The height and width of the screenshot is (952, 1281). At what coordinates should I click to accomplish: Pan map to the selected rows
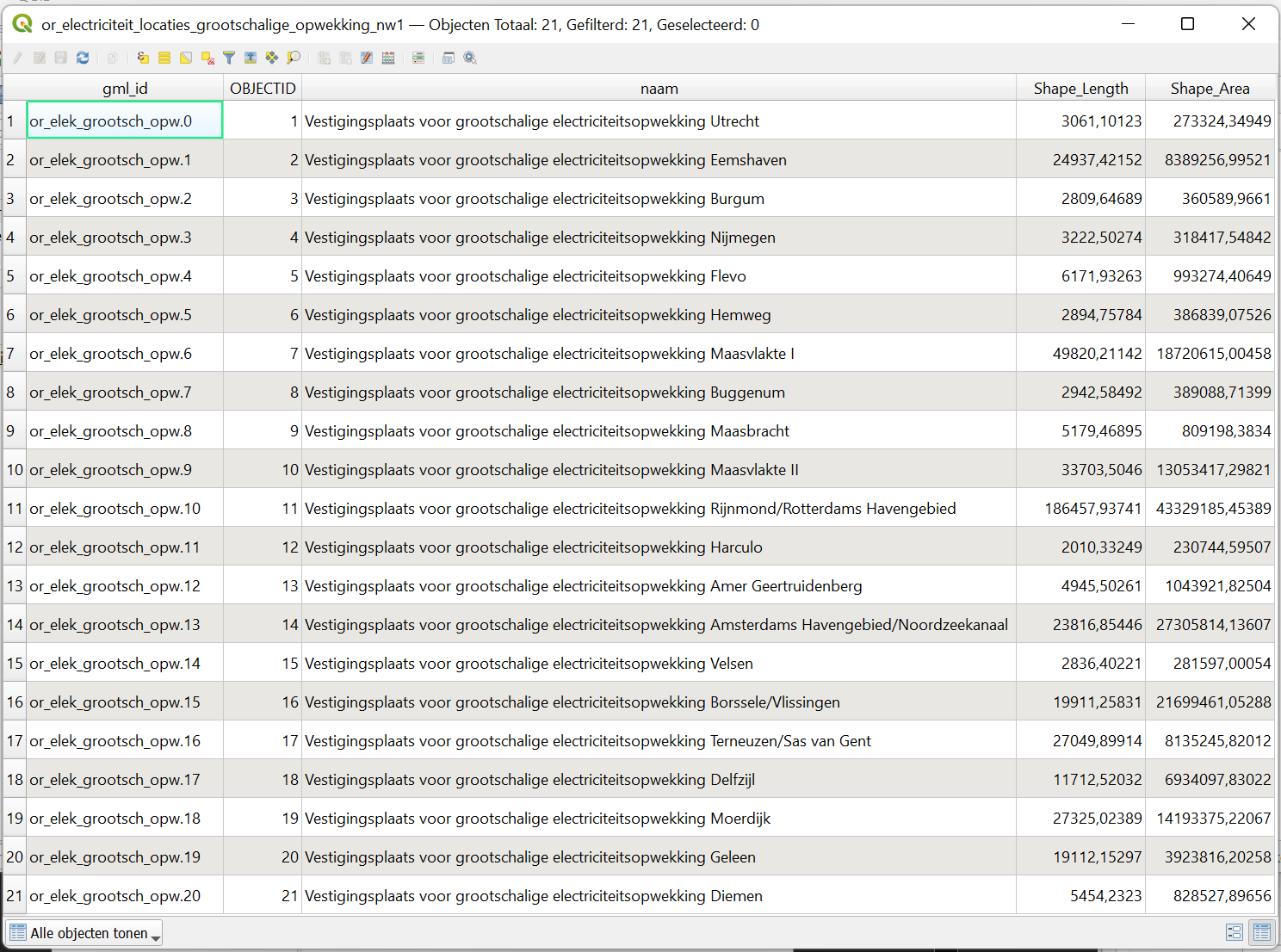point(272,58)
